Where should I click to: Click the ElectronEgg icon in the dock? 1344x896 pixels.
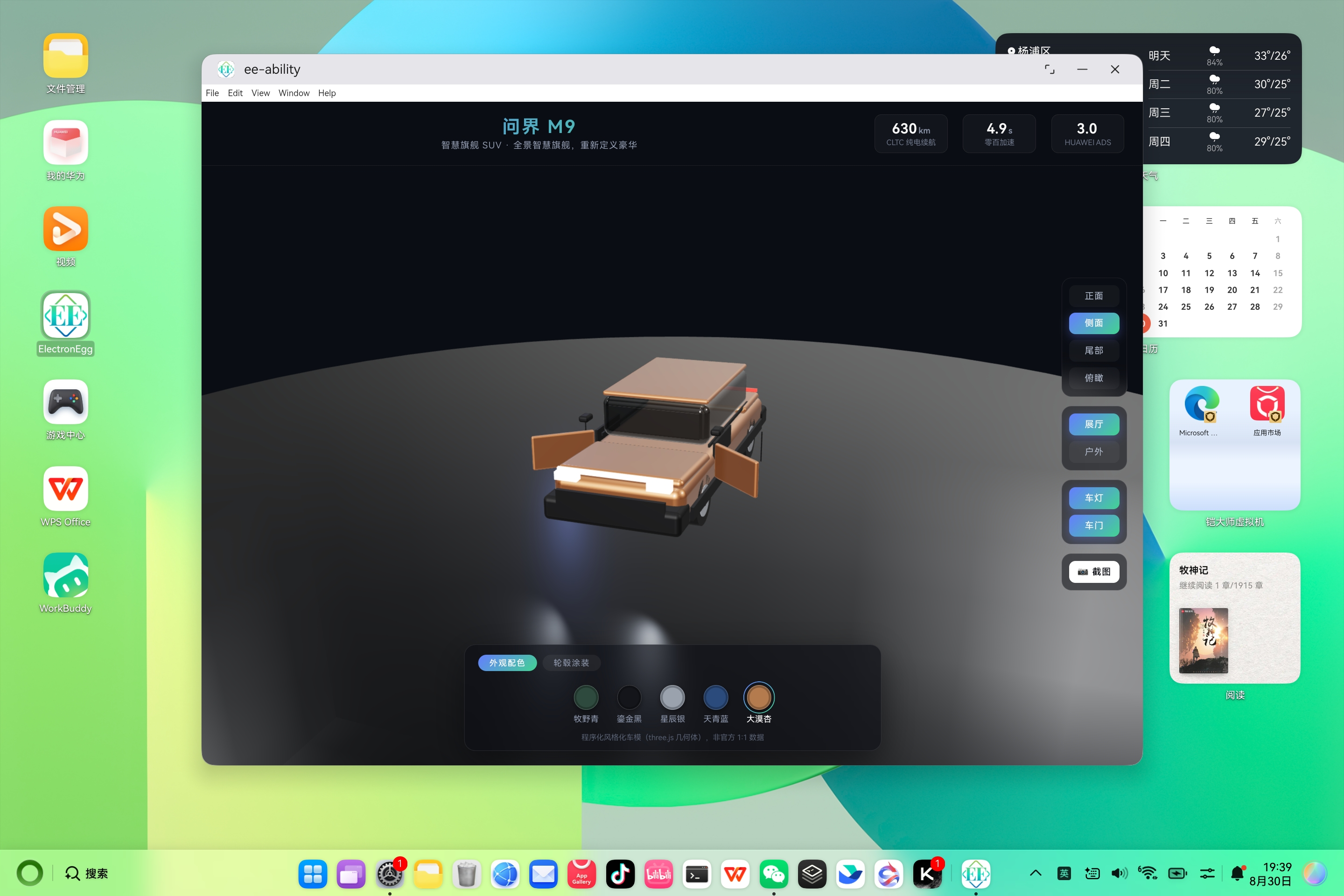975,874
